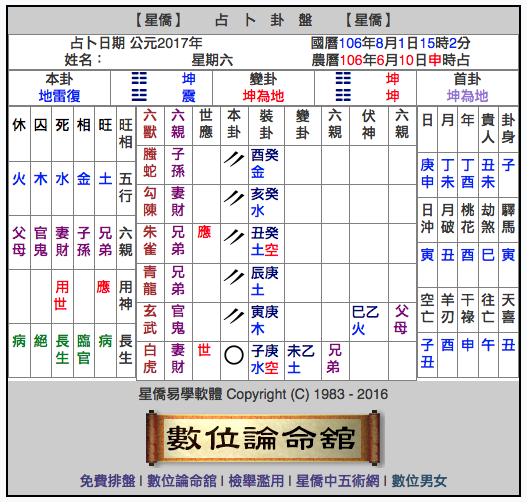Click the red 應 marker in 朱雀 row

204,232
